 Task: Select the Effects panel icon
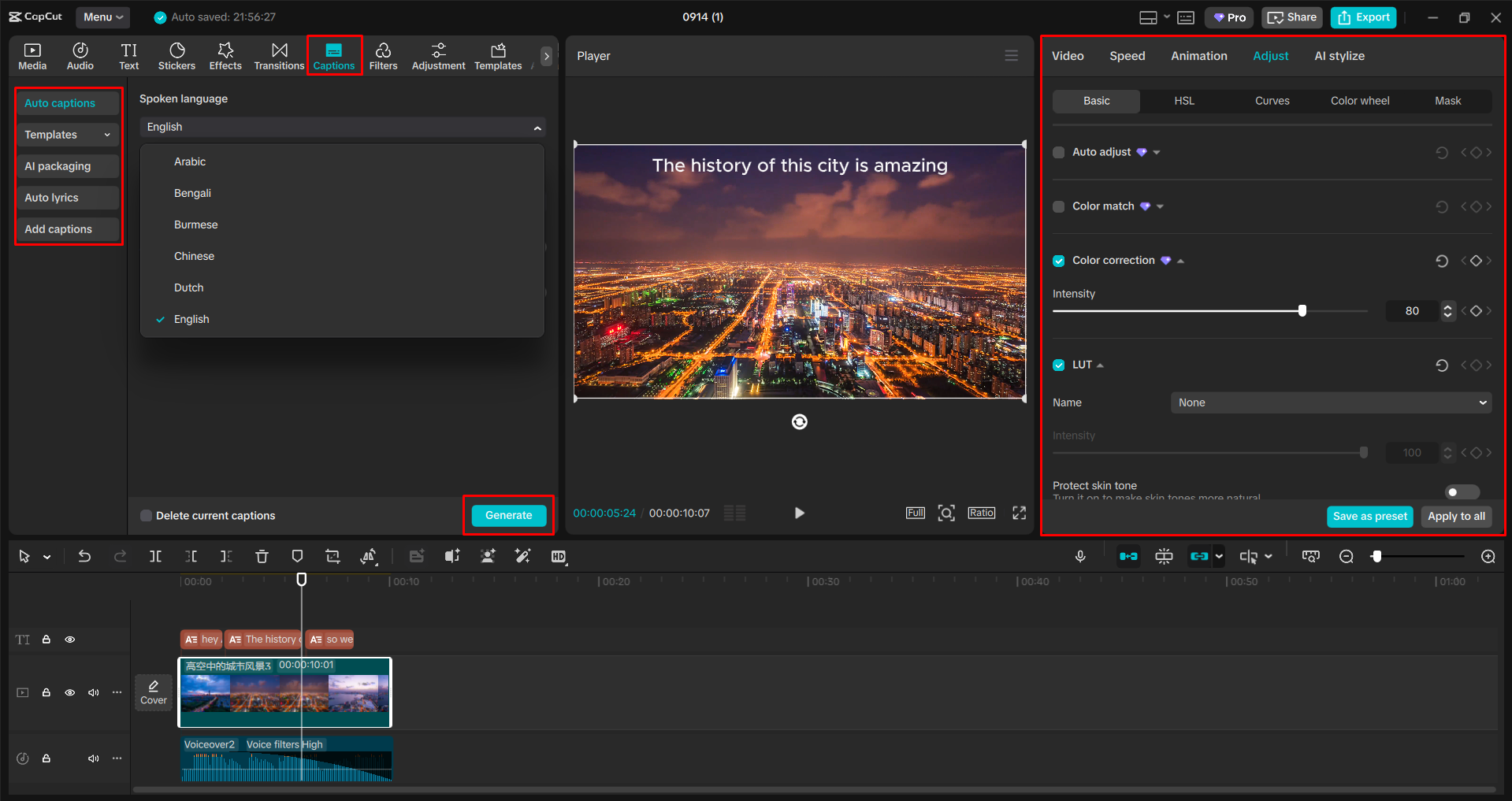click(225, 55)
